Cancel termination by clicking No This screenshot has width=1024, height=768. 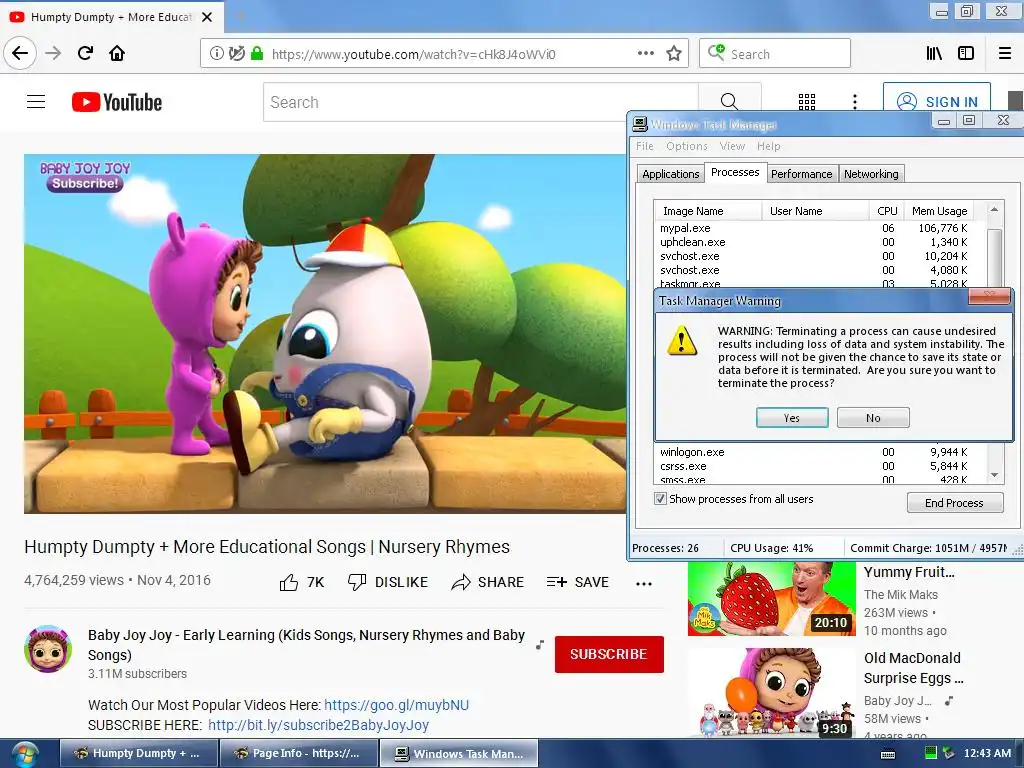point(873,418)
